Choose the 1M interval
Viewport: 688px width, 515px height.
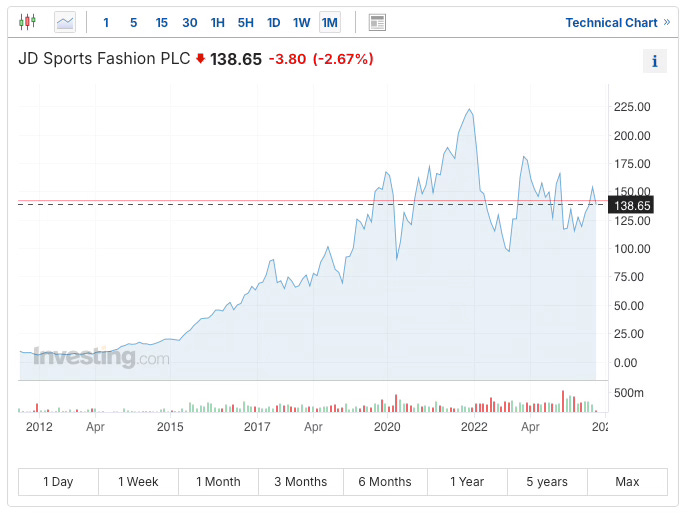click(x=330, y=22)
